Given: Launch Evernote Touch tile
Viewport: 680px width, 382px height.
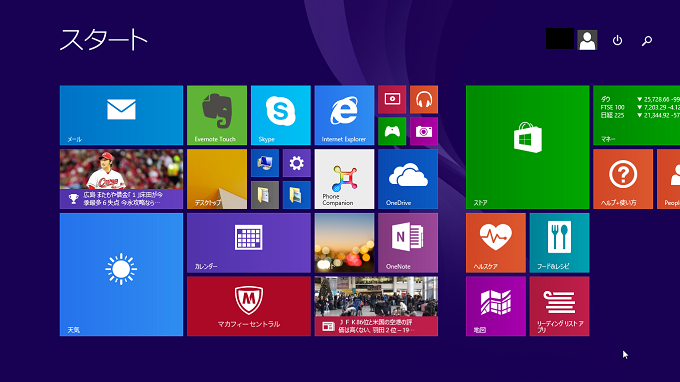Looking at the screenshot, I should point(217,115).
